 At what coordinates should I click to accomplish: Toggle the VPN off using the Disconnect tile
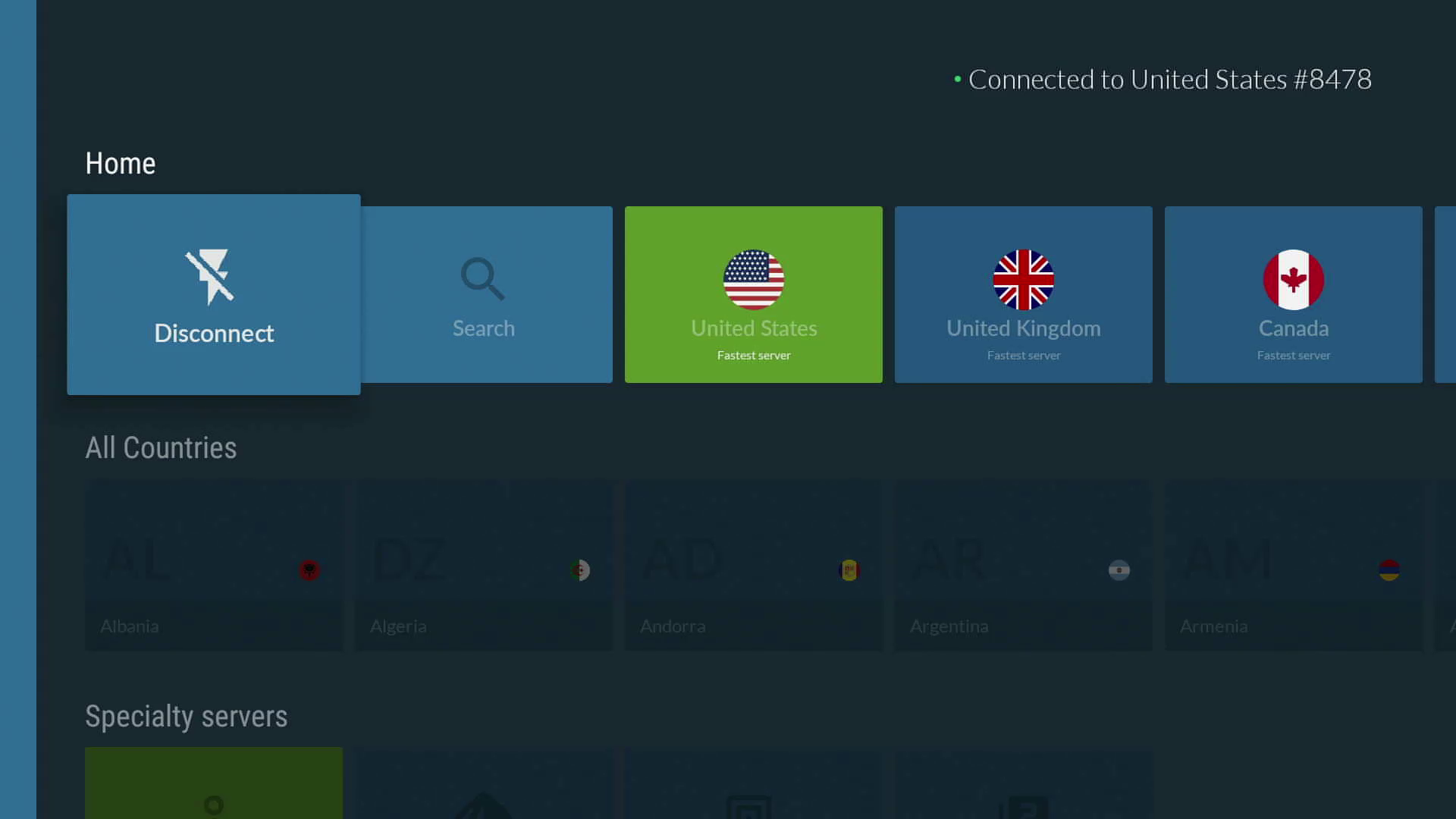[213, 294]
